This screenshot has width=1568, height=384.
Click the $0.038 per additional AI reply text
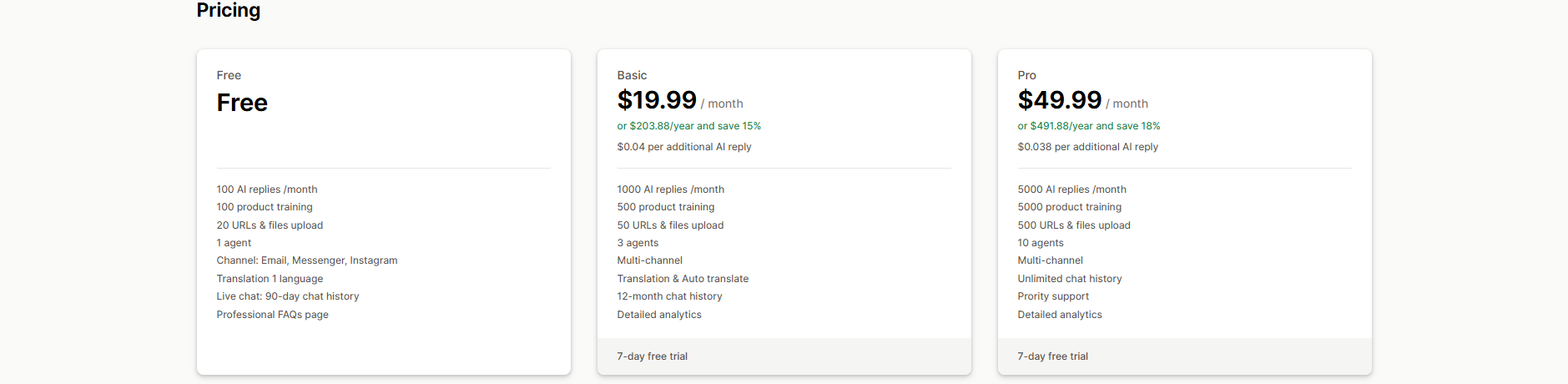coord(1087,147)
